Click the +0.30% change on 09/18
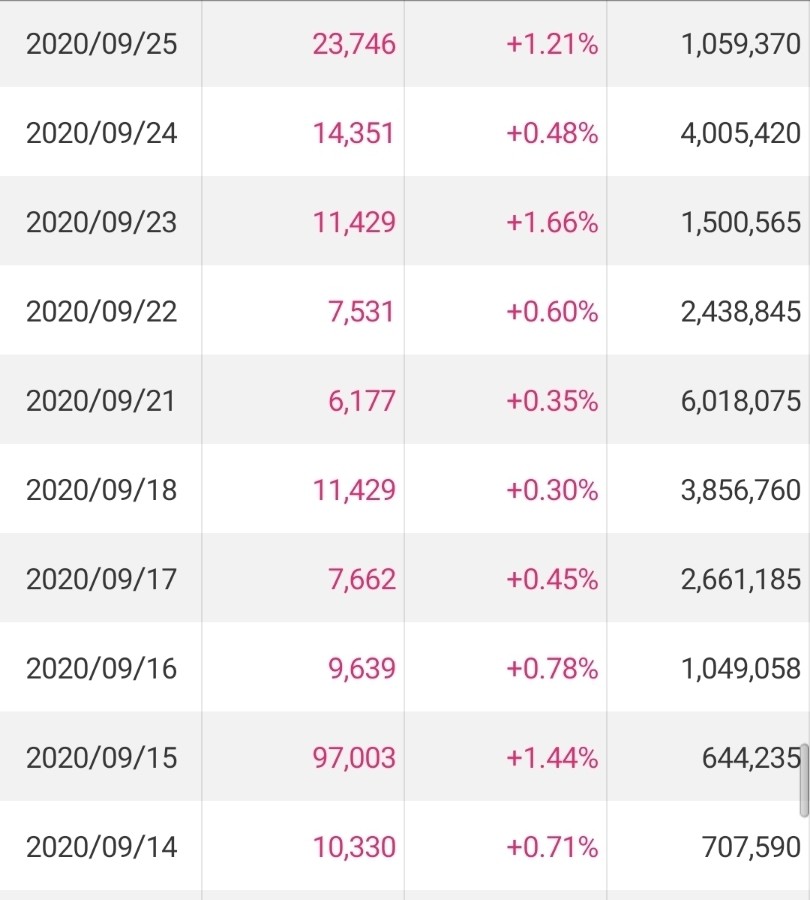The image size is (810, 900). click(552, 490)
